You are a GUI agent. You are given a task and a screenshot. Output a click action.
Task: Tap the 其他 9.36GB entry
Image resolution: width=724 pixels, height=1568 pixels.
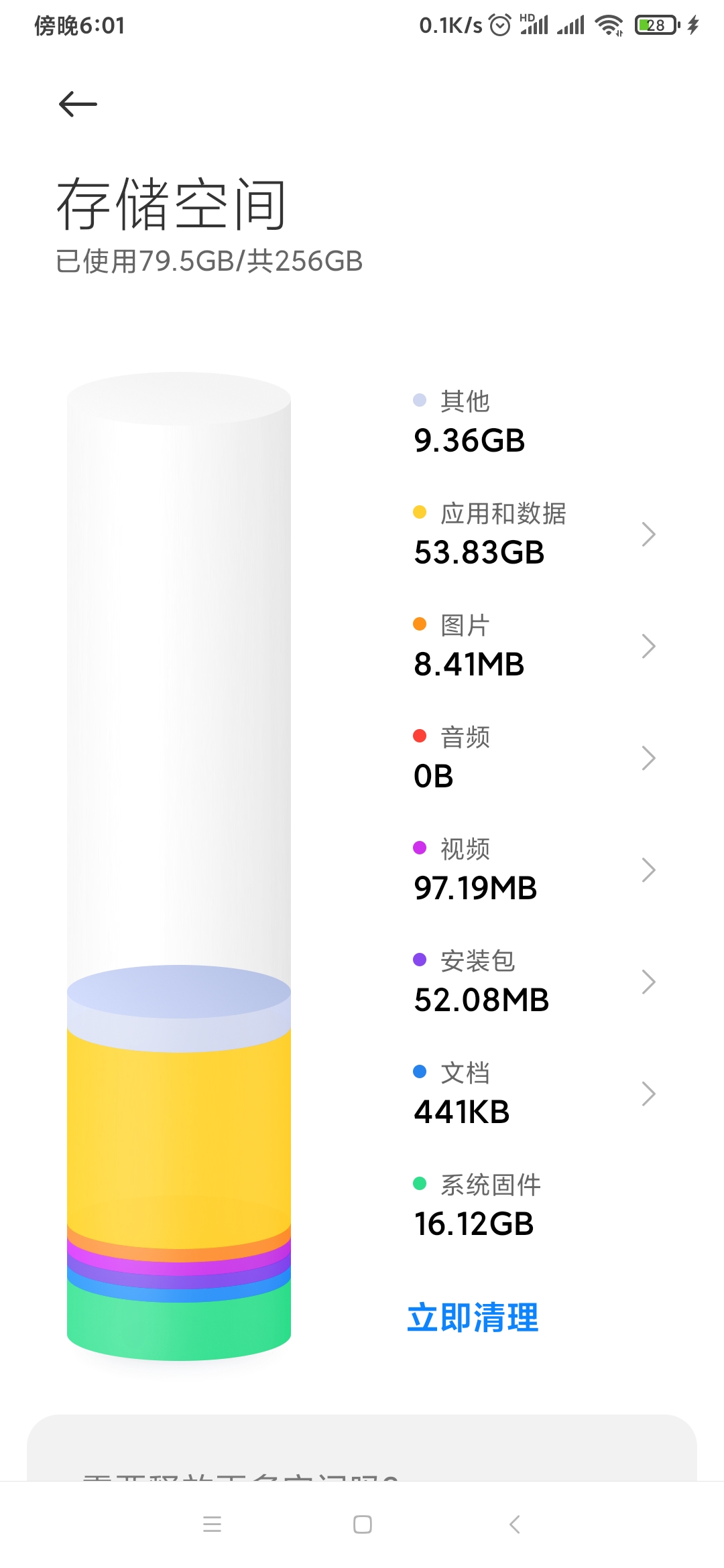(534, 422)
